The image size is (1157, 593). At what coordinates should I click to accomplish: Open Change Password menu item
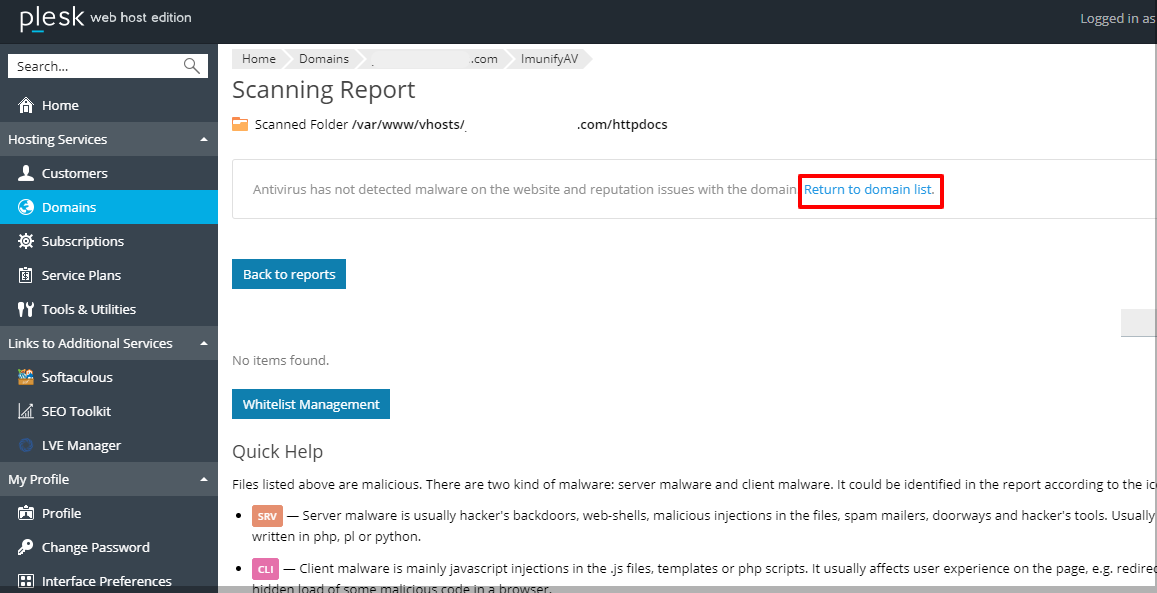coord(95,547)
